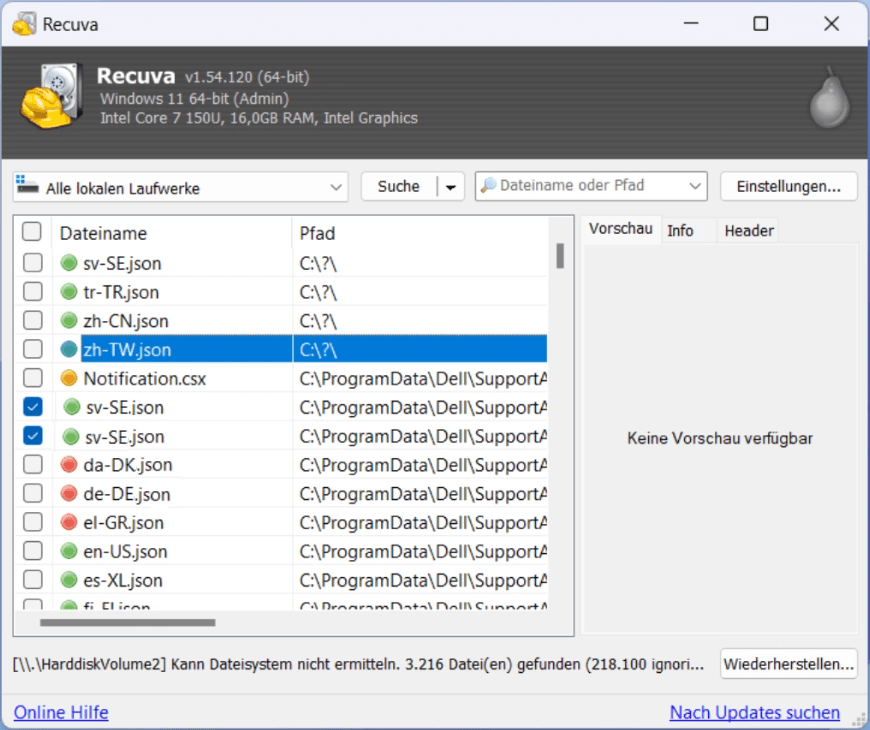Click the path cell of zh-TW.json
This screenshot has width=870, height=730.
click(x=420, y=349)
